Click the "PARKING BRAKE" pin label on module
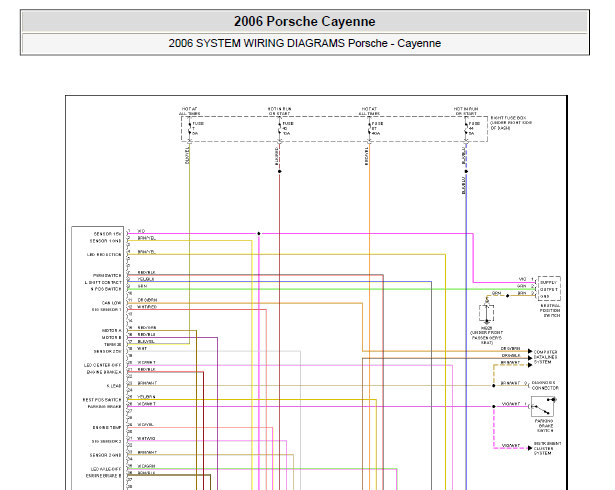The width and height of the screenshot is (615, 490). coord(104,407)
